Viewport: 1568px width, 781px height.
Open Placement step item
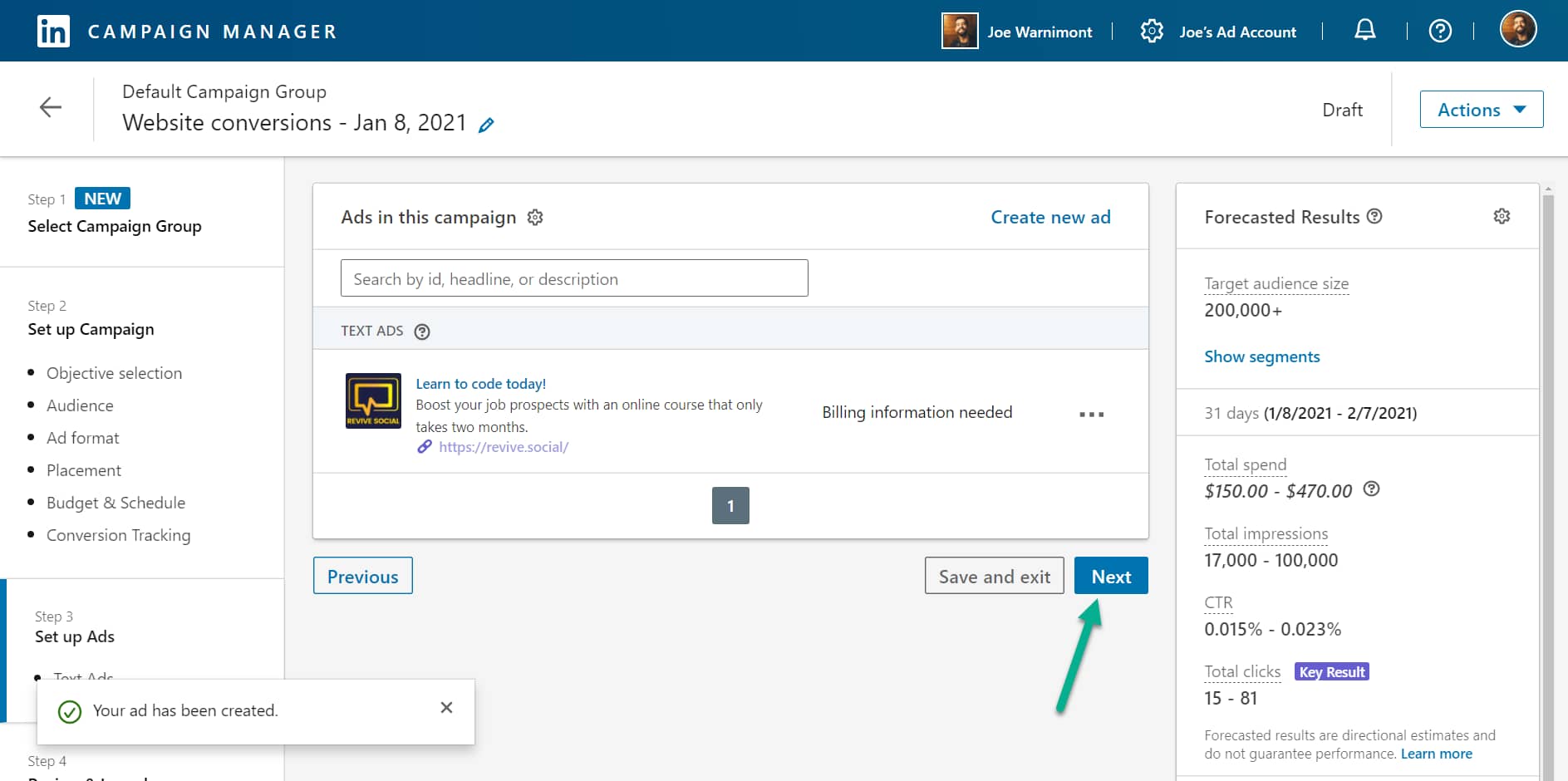(84, 470)
